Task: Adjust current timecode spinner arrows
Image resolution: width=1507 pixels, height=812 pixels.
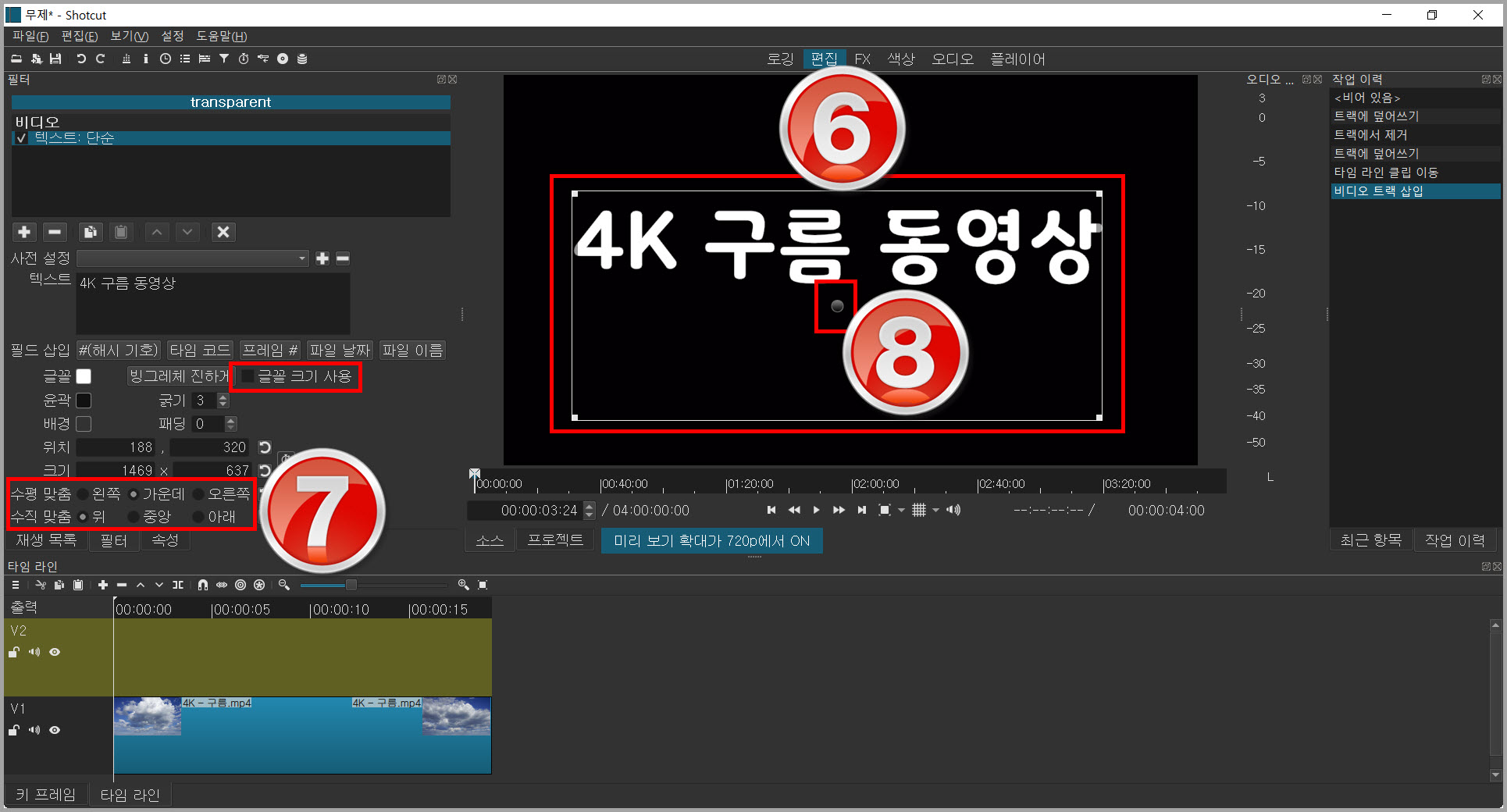Action: [x=590, y=511]
